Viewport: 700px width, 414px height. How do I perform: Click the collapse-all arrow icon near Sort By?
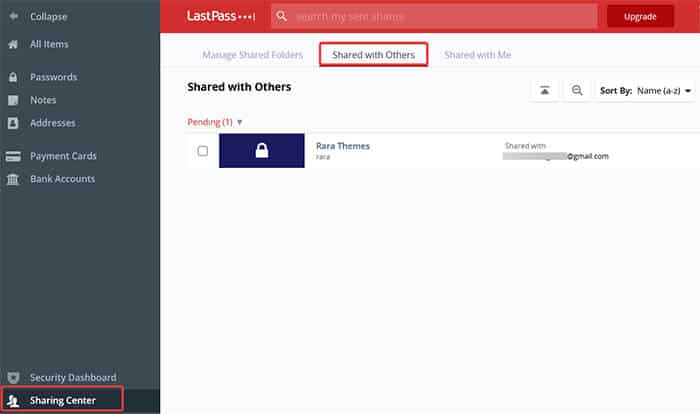click(x=545, y=91)
